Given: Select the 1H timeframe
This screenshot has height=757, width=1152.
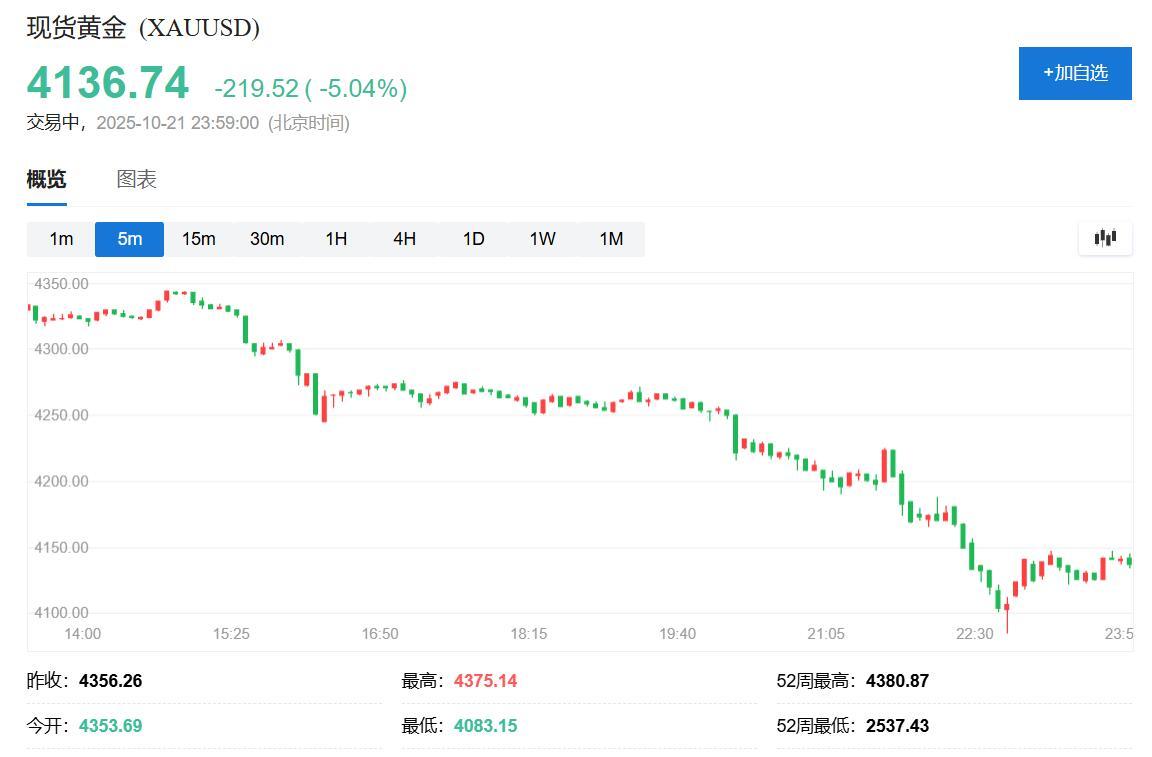Looking at the screenshot, I should 335,239.
